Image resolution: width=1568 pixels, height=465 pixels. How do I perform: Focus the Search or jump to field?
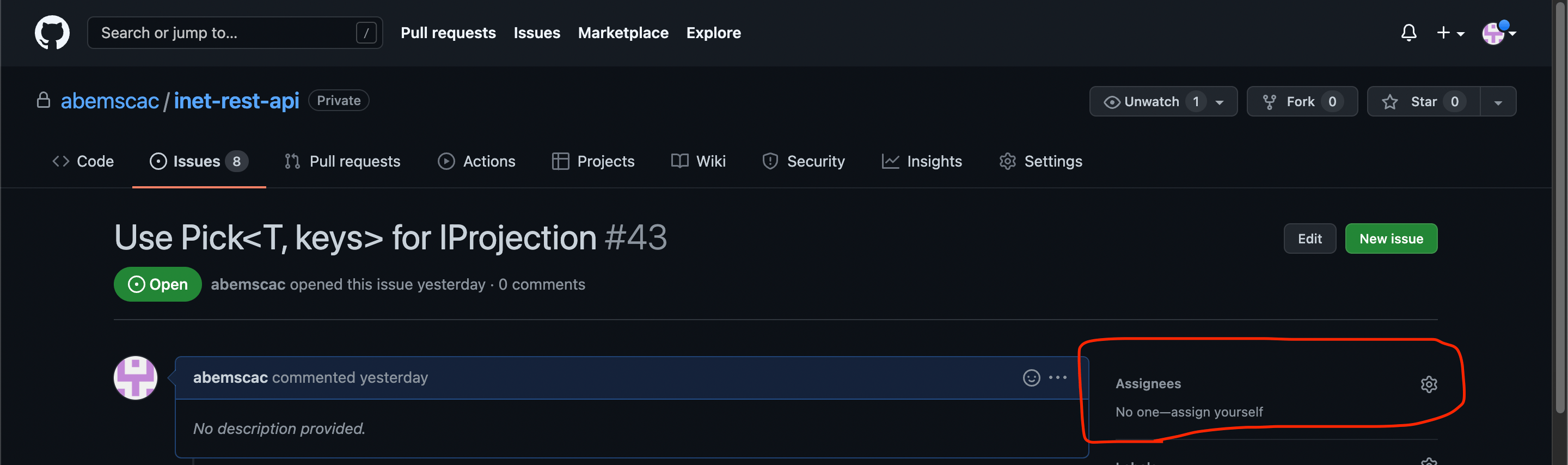click(235, 33)
